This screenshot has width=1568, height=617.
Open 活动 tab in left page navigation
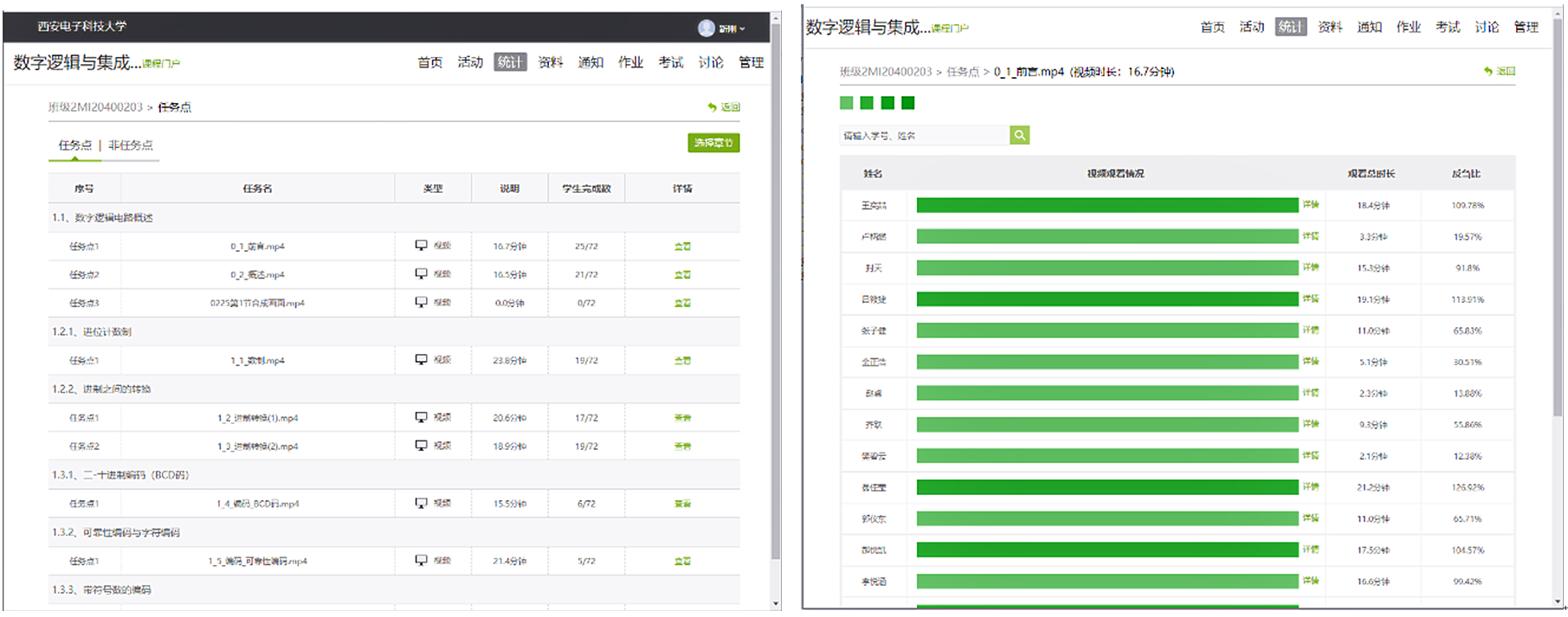coord(470,62)
